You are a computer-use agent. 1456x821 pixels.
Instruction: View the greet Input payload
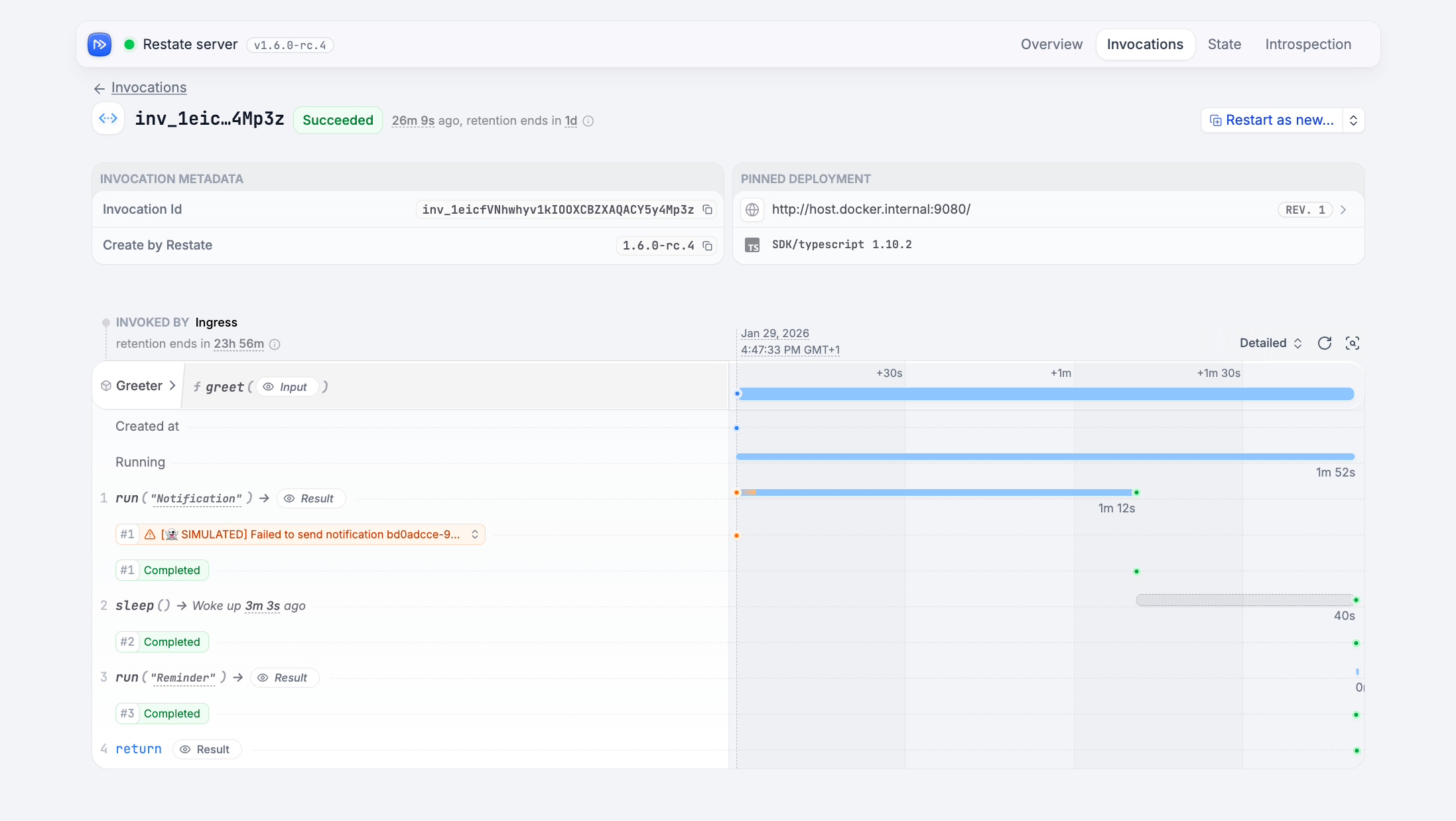(287, 387)
